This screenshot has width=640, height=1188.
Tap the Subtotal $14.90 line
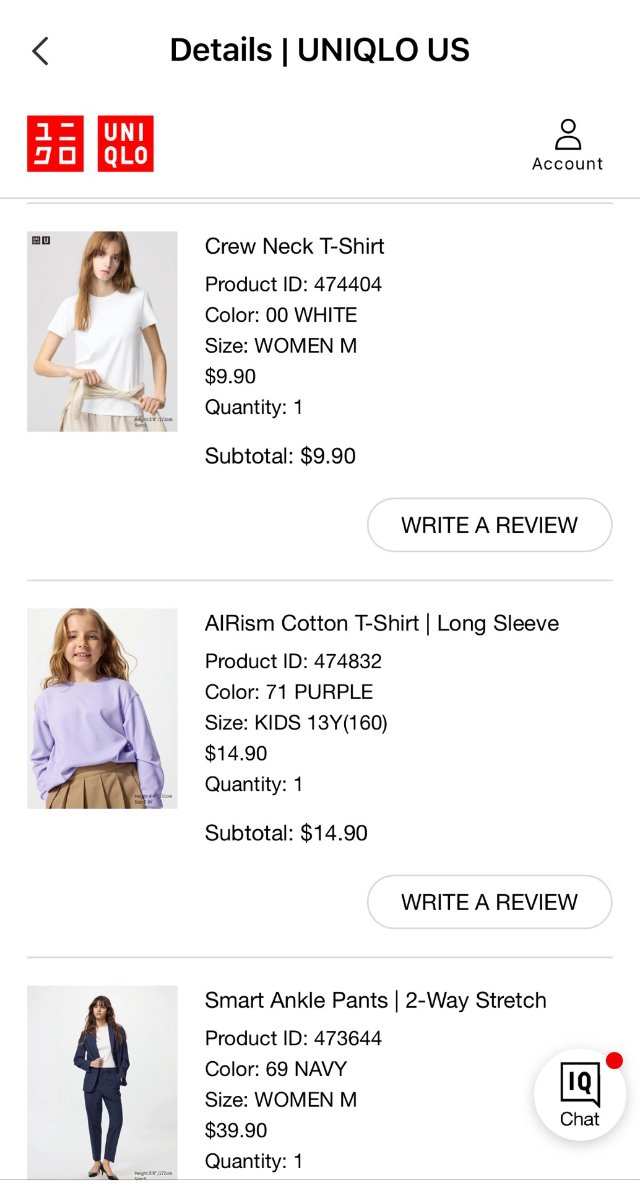coord(286,833)
